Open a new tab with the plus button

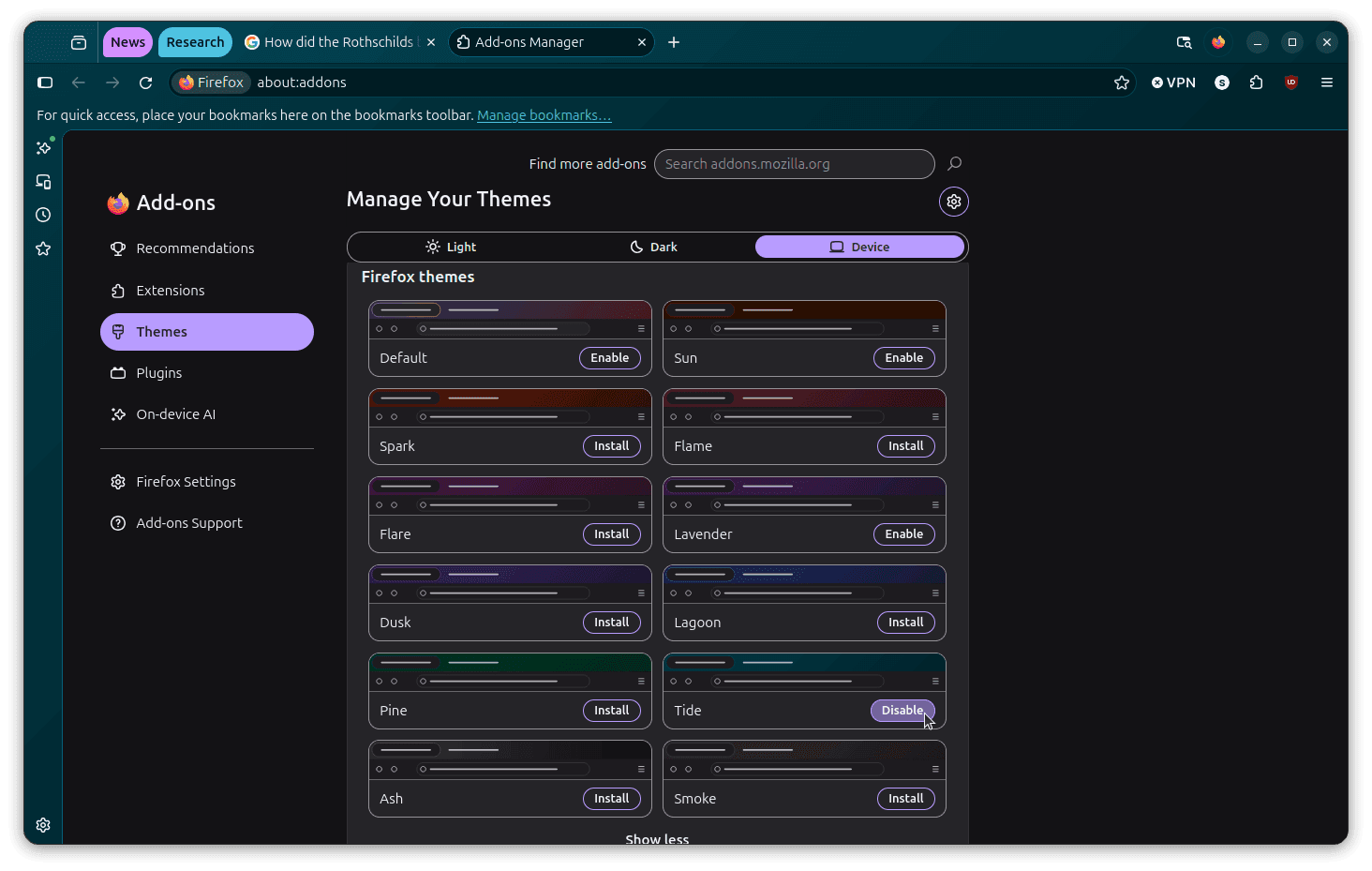674,42
